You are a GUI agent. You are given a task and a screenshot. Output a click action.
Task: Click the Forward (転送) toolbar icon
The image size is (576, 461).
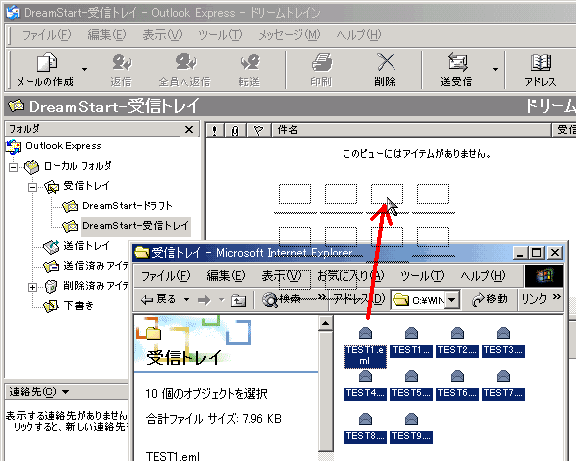[x=250, y=62]
